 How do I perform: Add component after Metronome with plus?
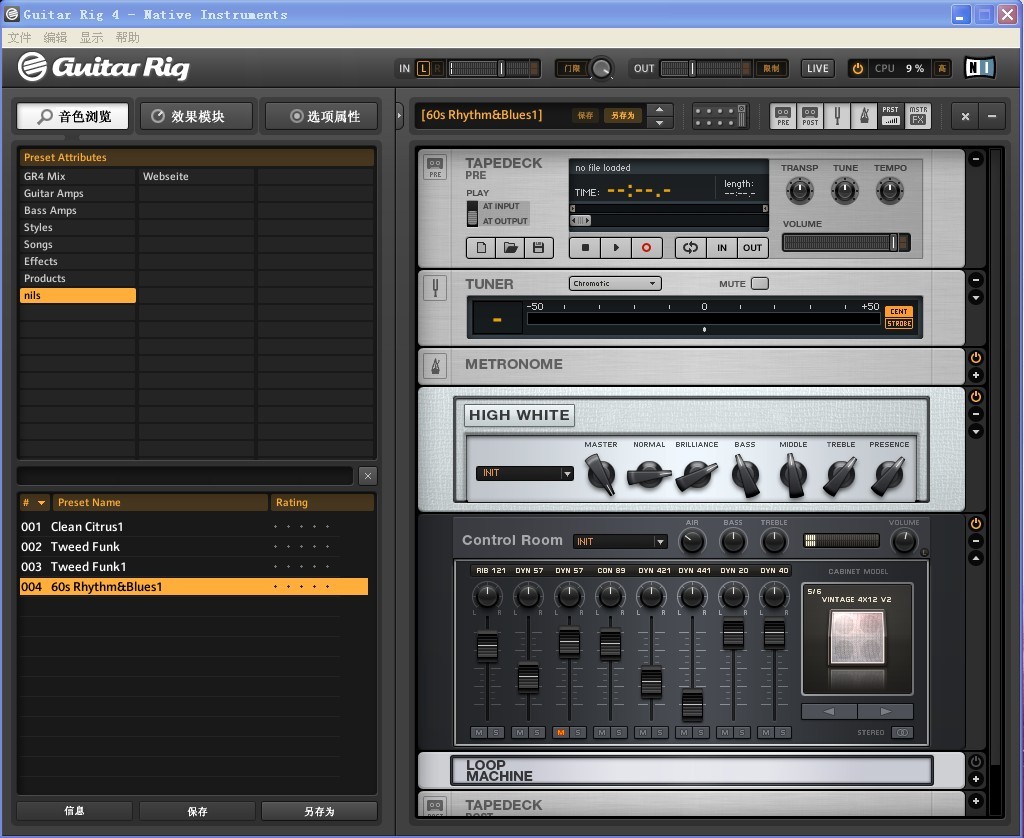(x=976, y=375)
